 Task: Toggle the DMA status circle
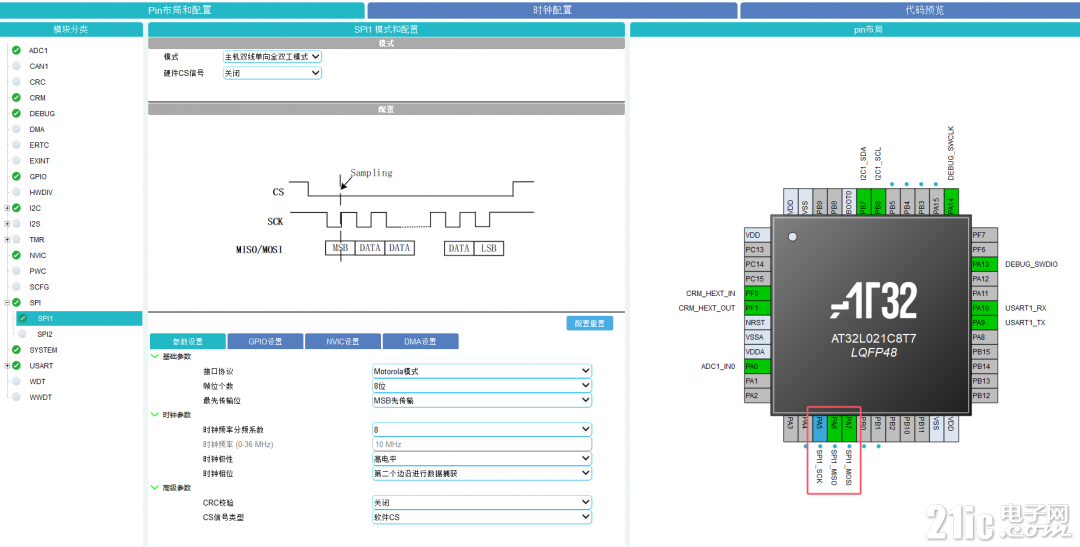click(x=16, y=129)
